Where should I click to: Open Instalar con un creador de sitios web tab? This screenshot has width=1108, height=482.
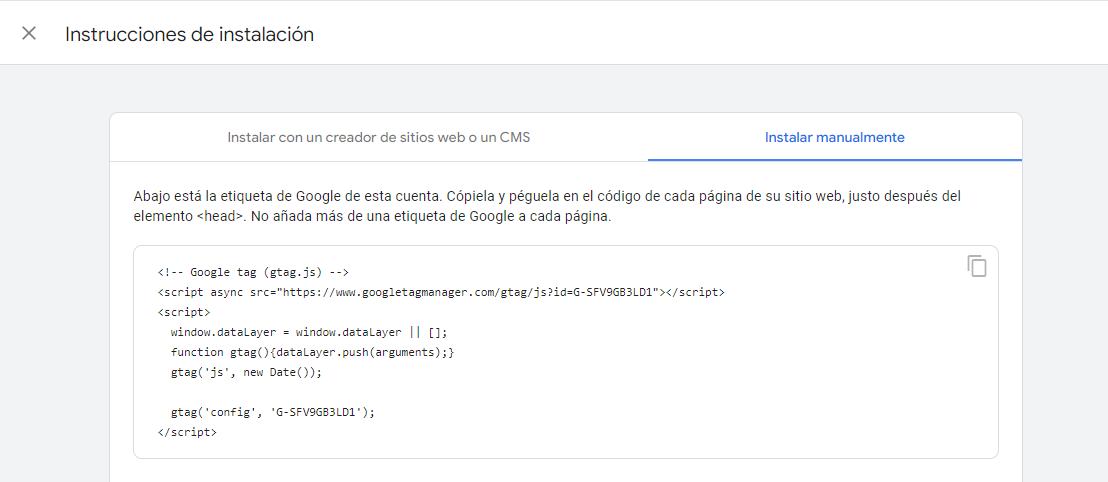tap(379, 137)
